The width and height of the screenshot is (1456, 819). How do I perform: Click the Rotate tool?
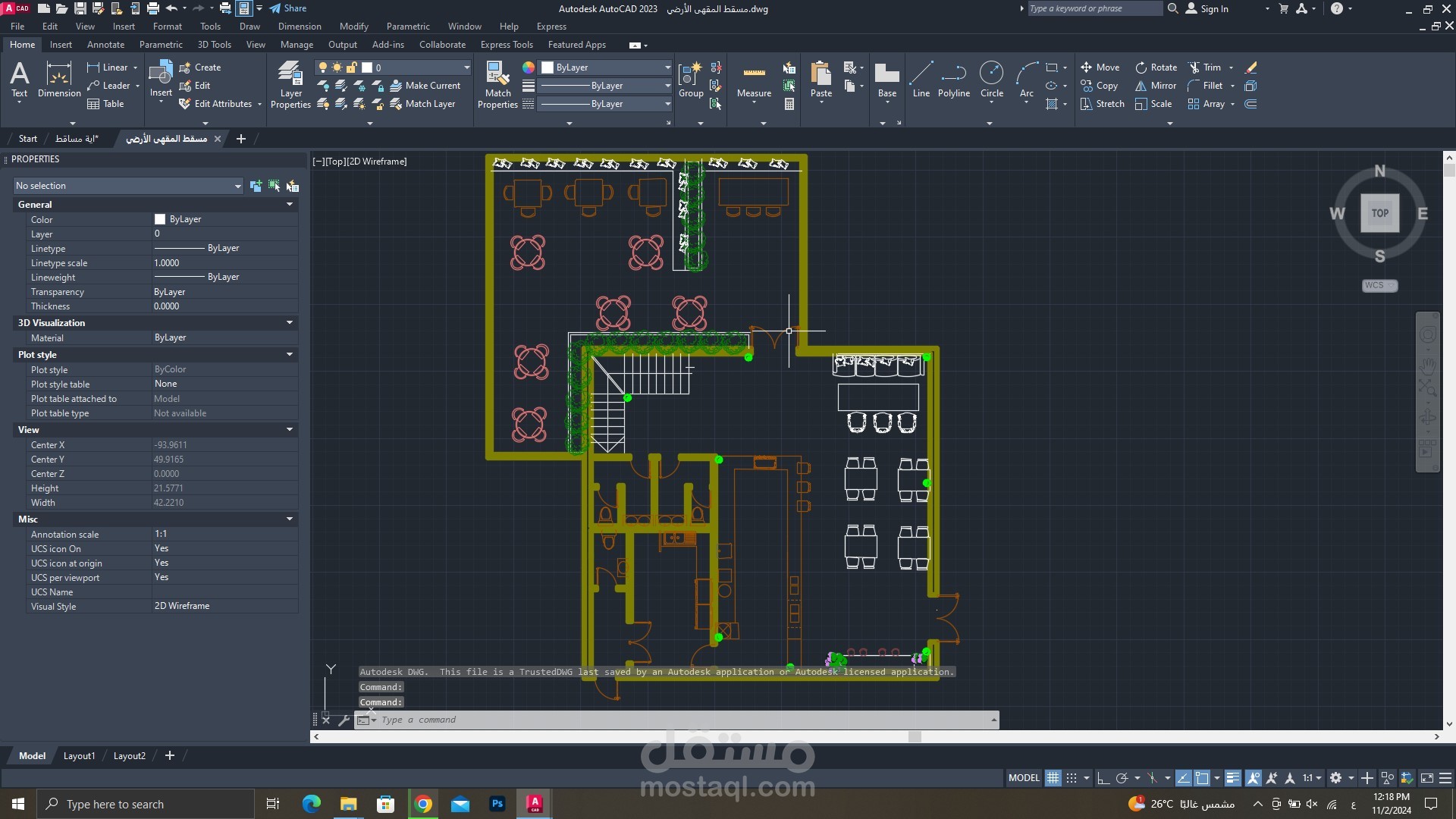pos(1156,67)
